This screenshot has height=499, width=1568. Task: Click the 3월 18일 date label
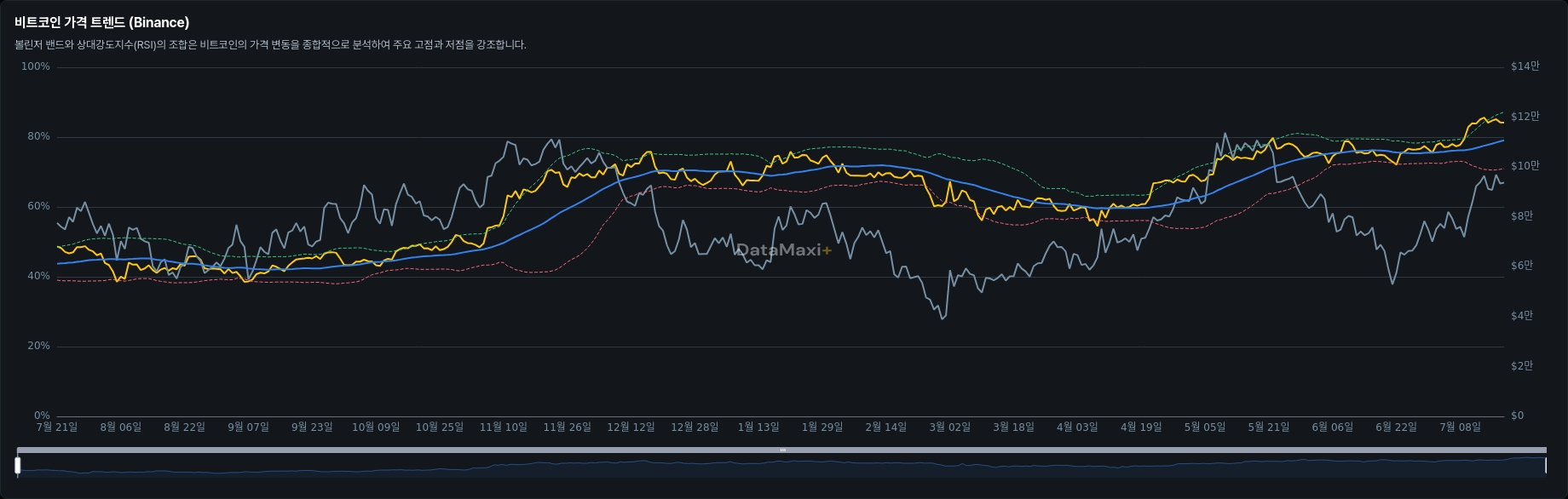(x=1013, y=427)
